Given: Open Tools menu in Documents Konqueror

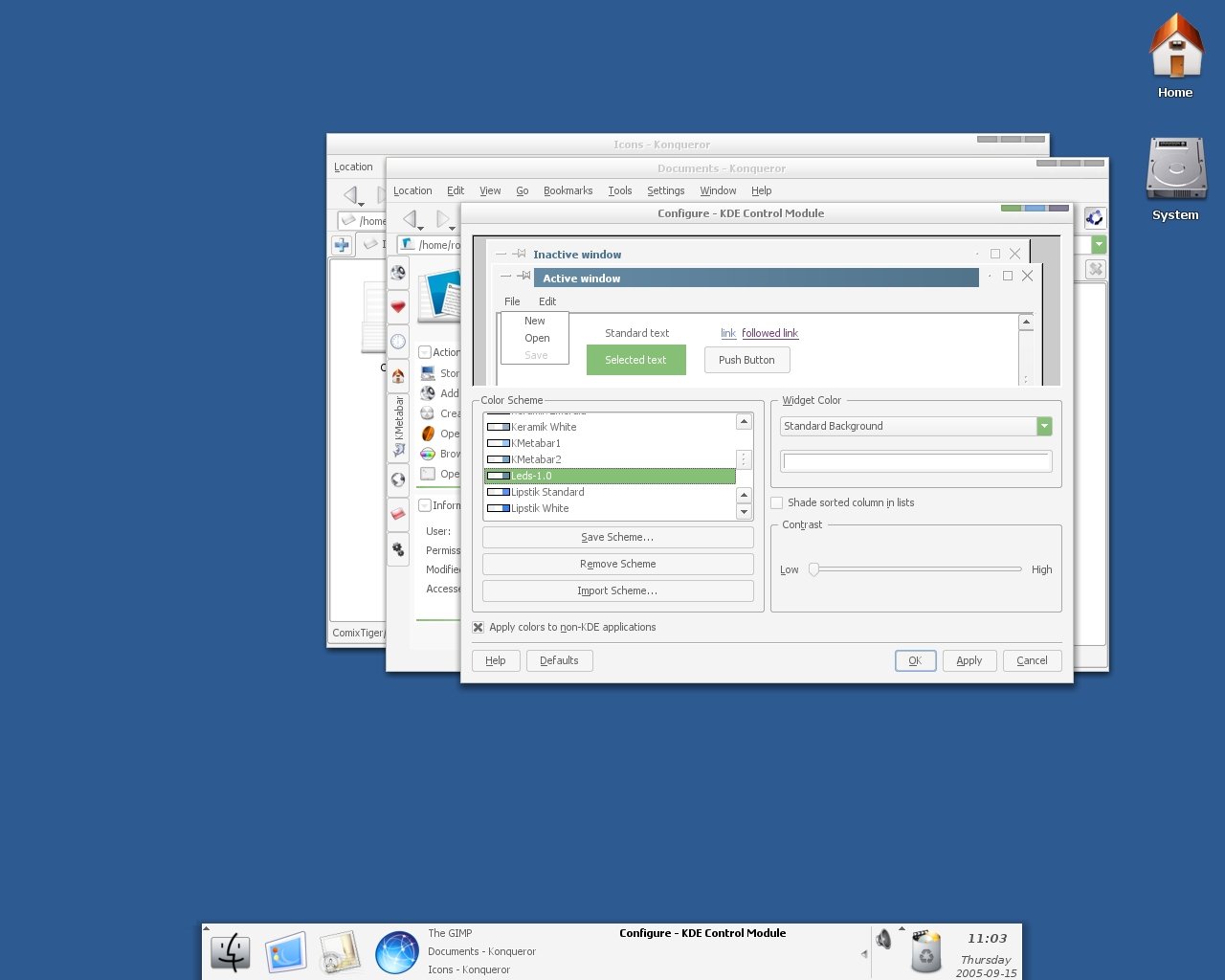Looking at the screenshot, I should 620,191.
